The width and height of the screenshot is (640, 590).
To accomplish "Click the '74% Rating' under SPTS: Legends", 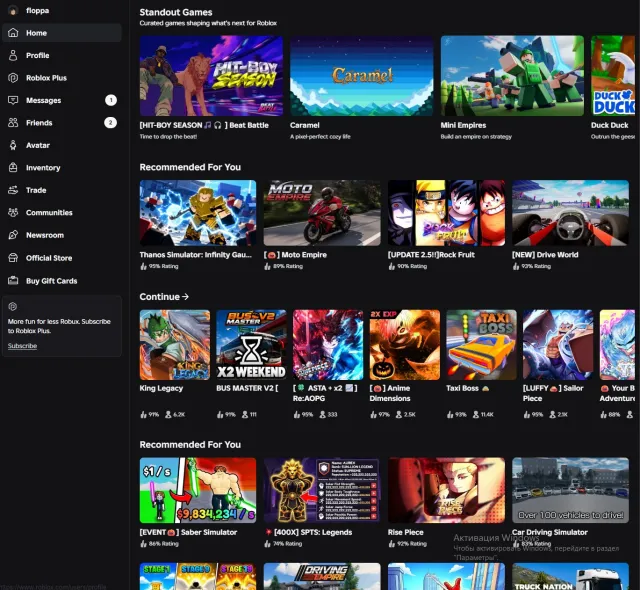I will (288, 543).
